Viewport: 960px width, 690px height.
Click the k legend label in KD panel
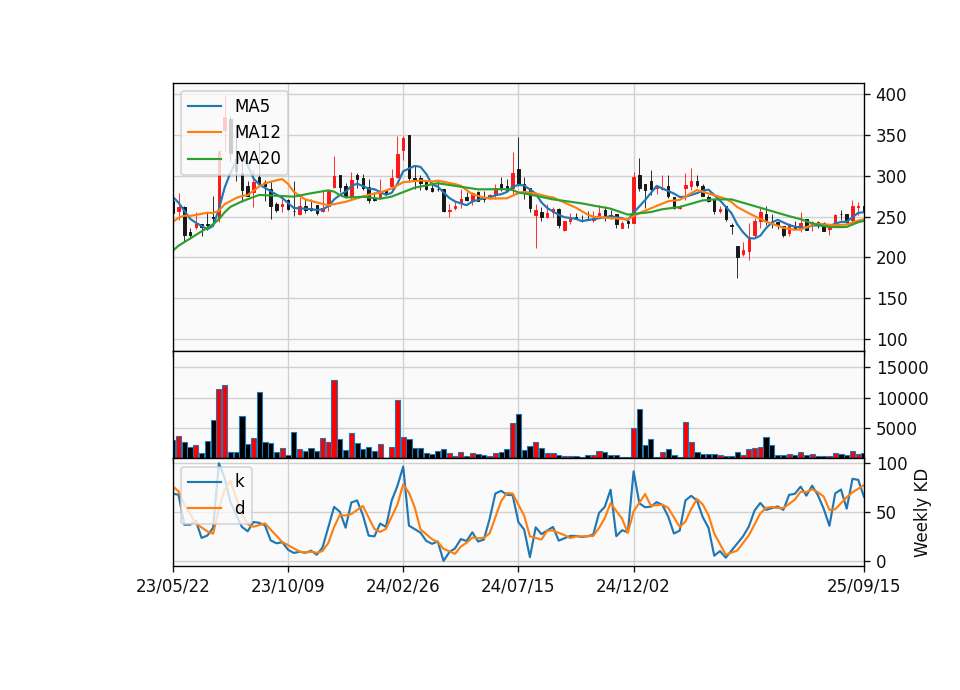[239, 481]
